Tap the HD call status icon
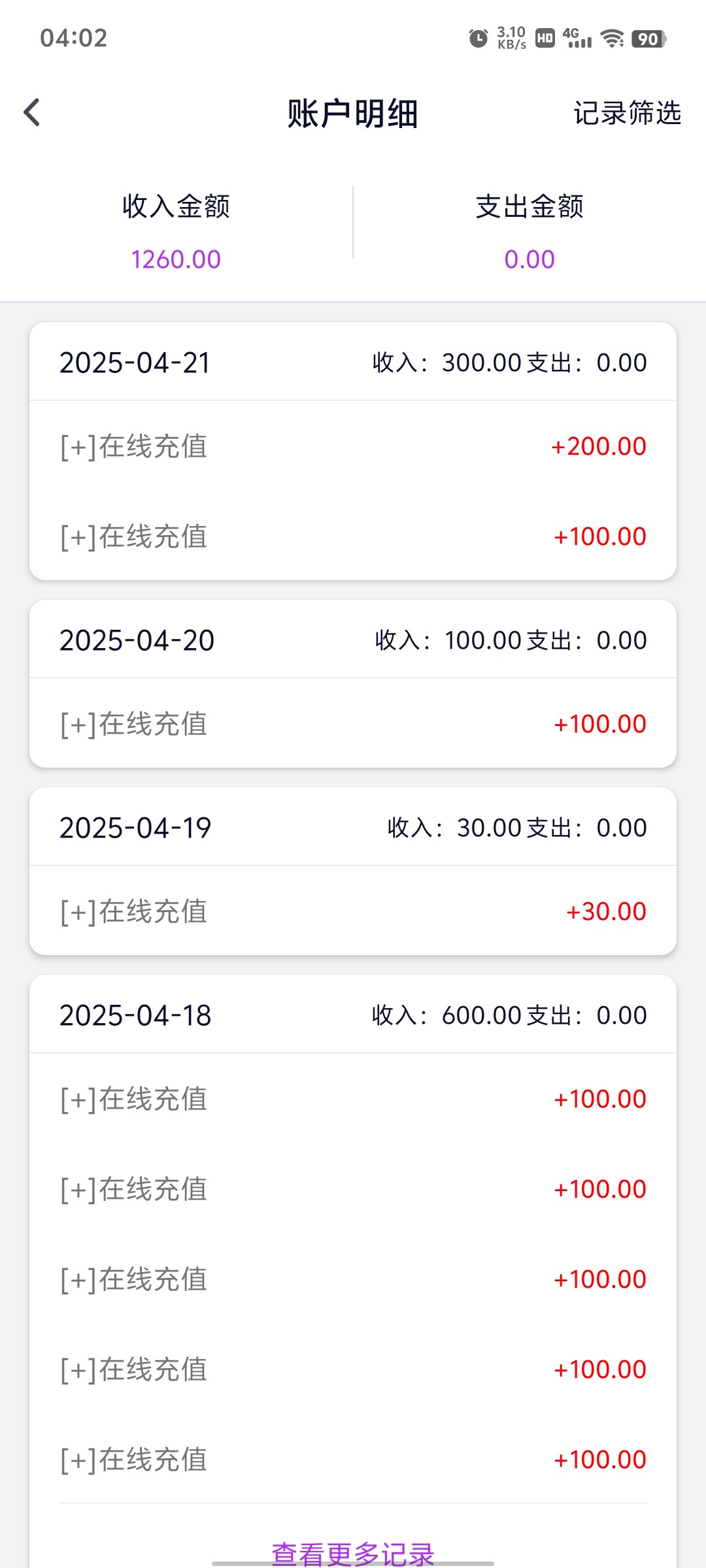This screenshot has width=706, height=1568. point(545,39)
